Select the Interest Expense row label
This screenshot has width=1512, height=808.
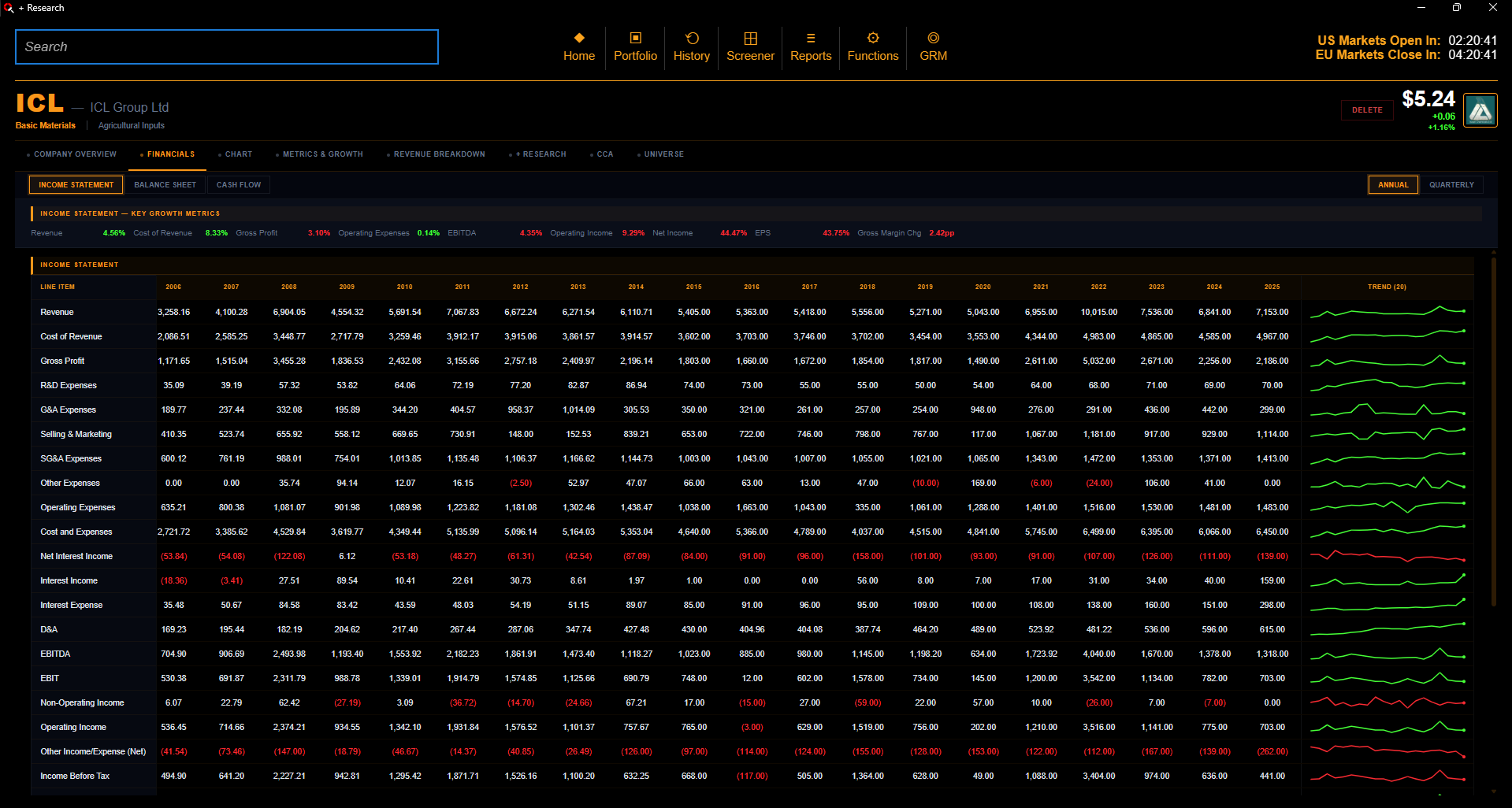[71, 606]
